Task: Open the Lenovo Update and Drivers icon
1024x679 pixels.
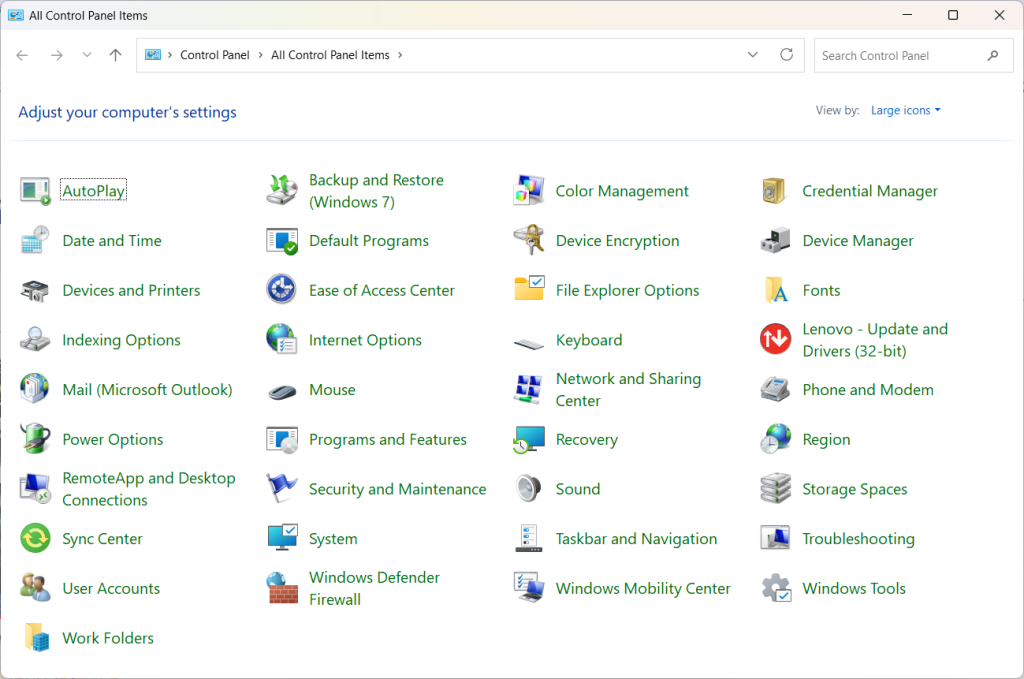Action: coord(776,340)
